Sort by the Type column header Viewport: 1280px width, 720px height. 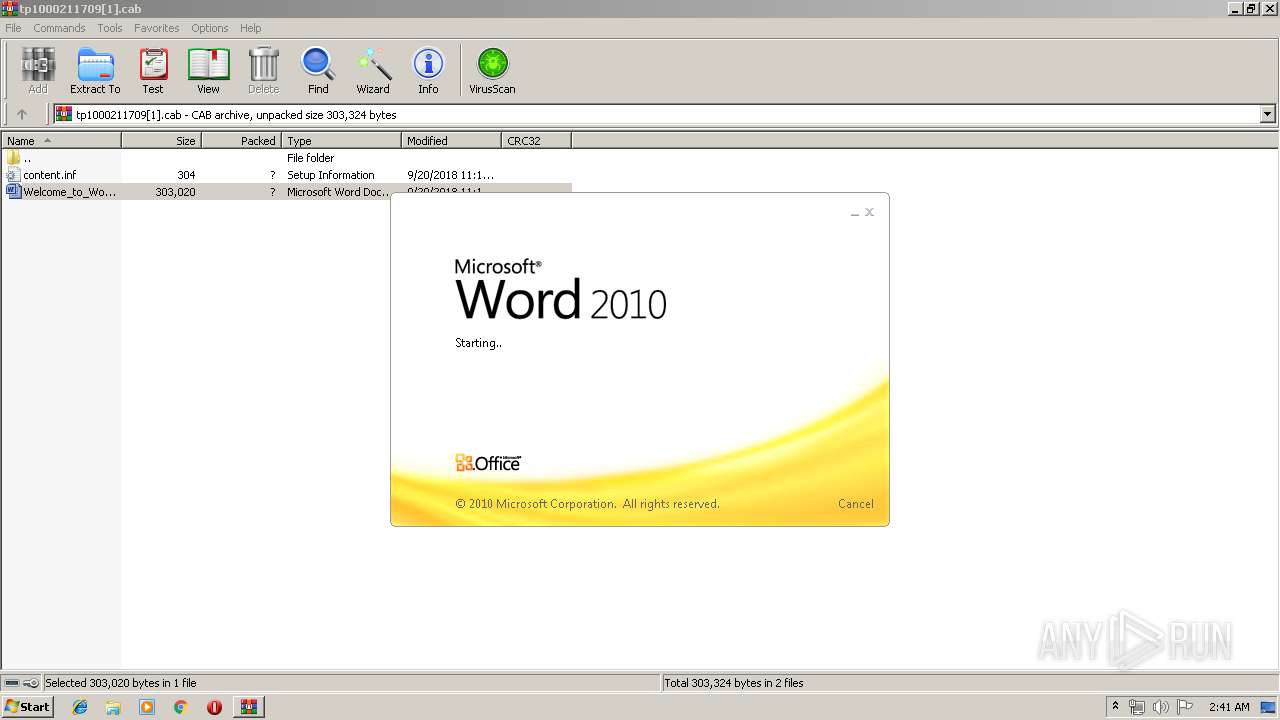tap(341, 141)
